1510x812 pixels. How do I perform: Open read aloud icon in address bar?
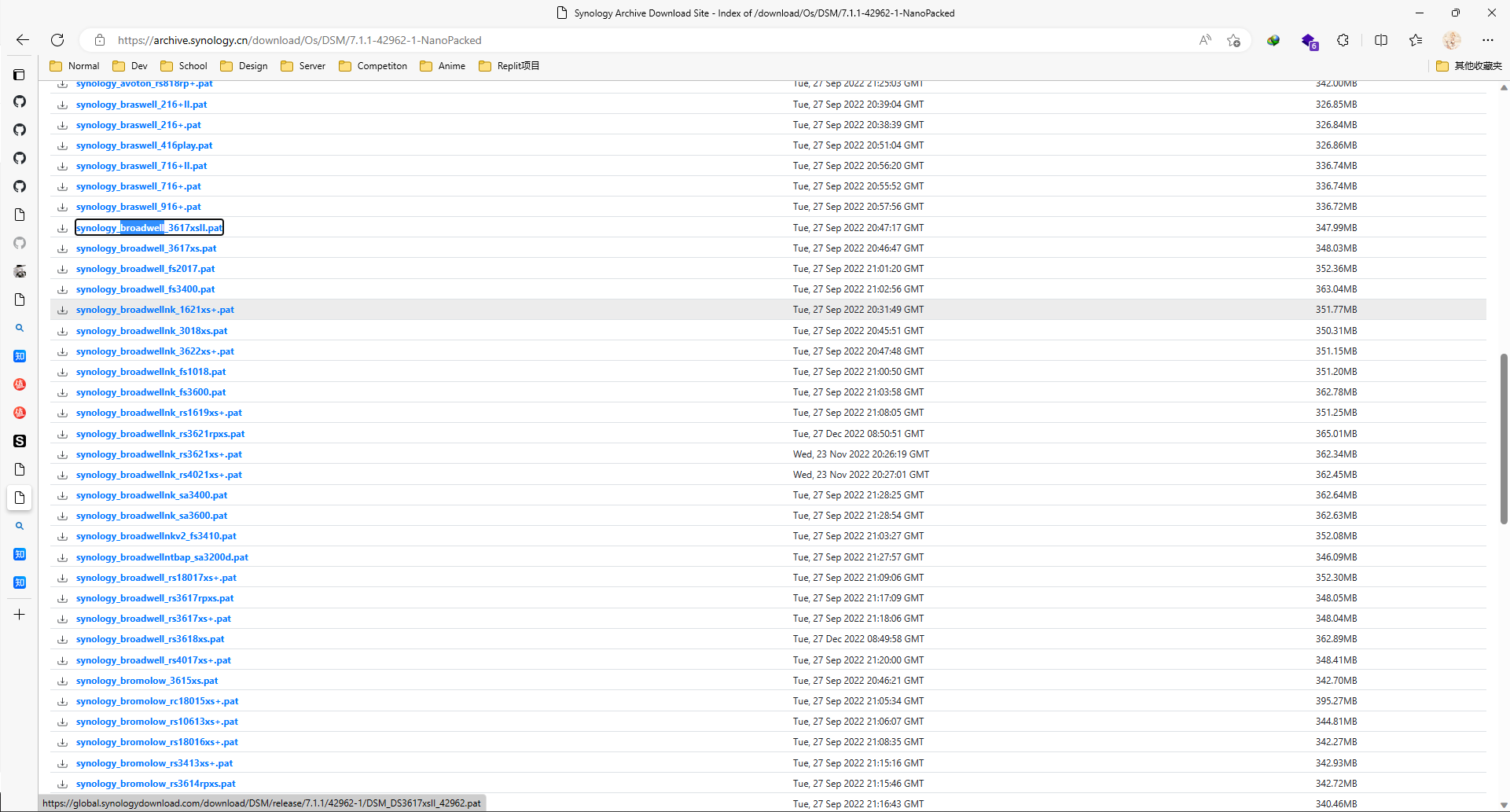tap(1204, 40)
